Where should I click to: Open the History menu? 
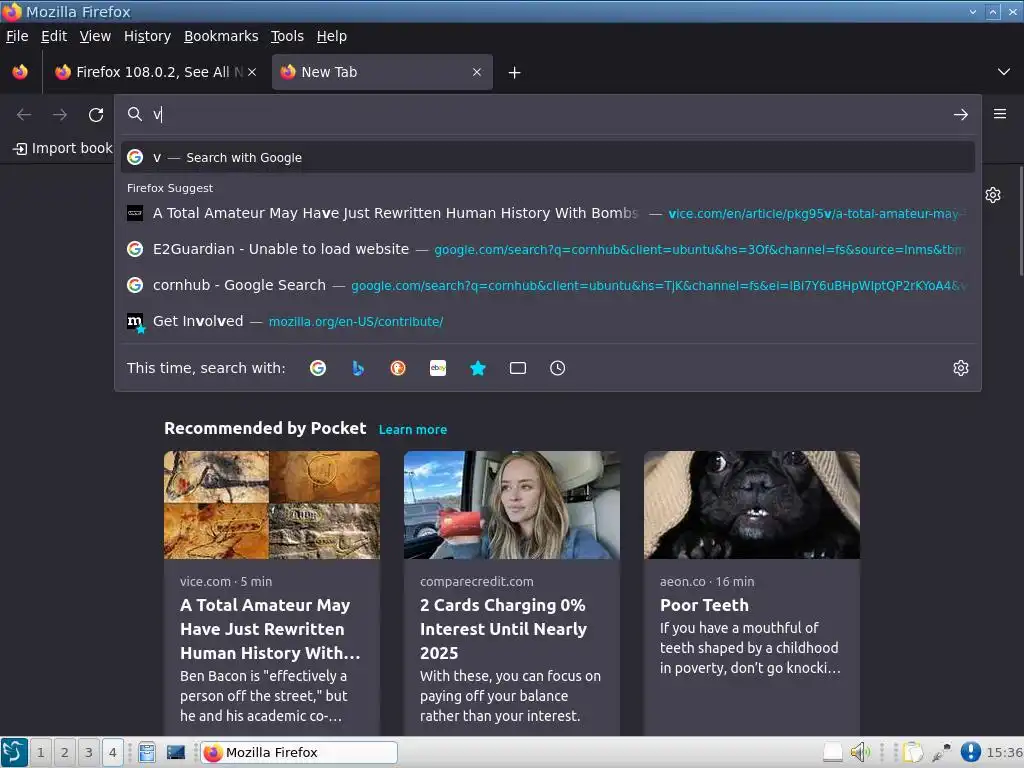148,36
